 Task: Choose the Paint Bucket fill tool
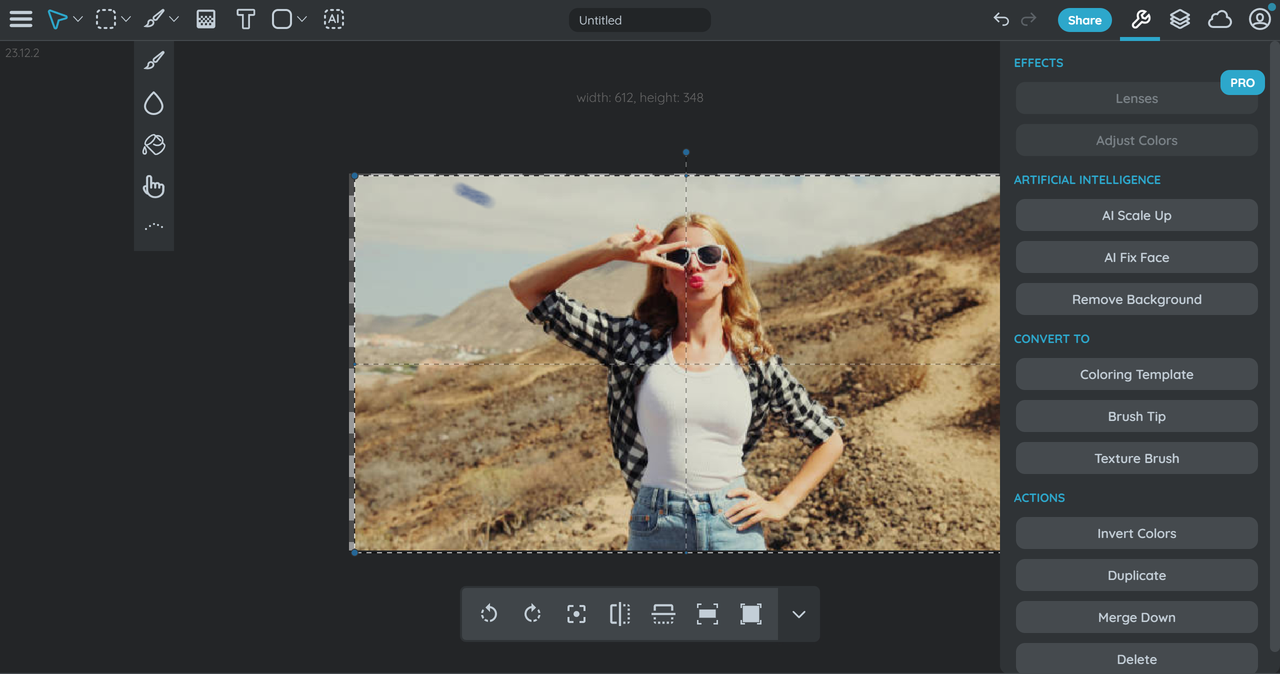153,145
